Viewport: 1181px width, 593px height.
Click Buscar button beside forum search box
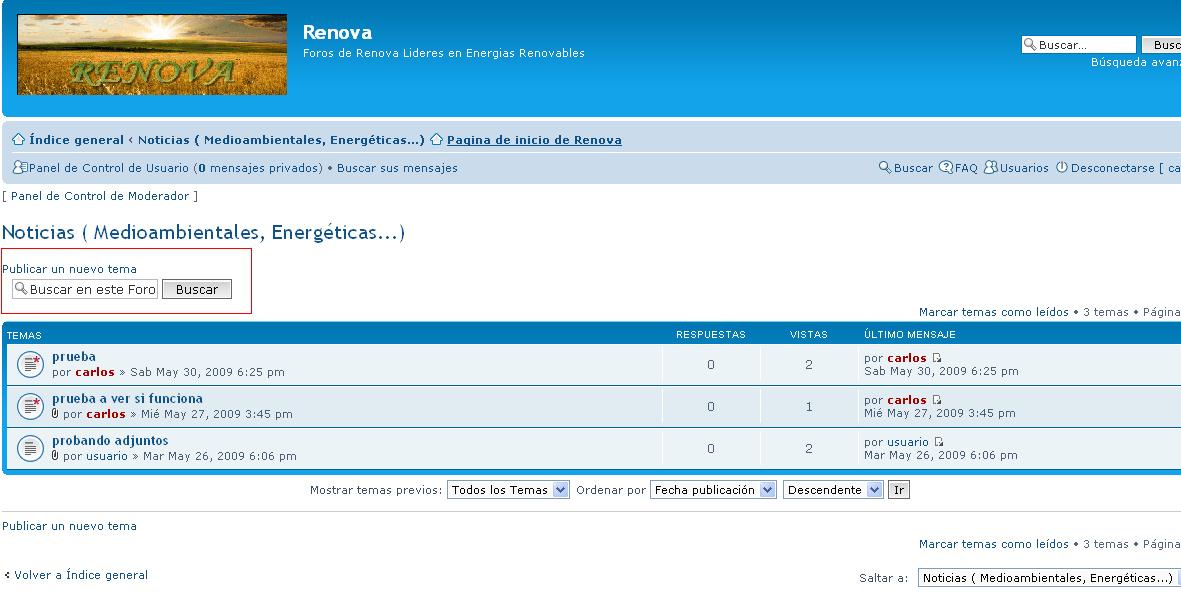tap(197, 289)
